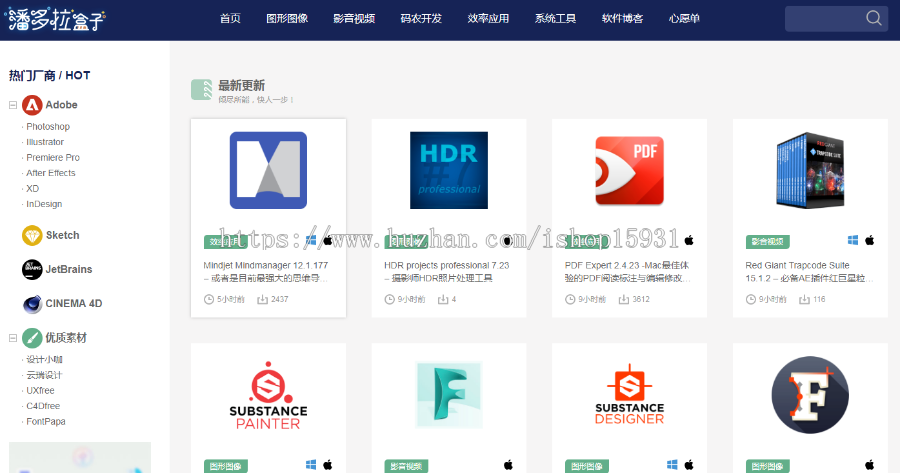Click the search magnifier icon

874,18
